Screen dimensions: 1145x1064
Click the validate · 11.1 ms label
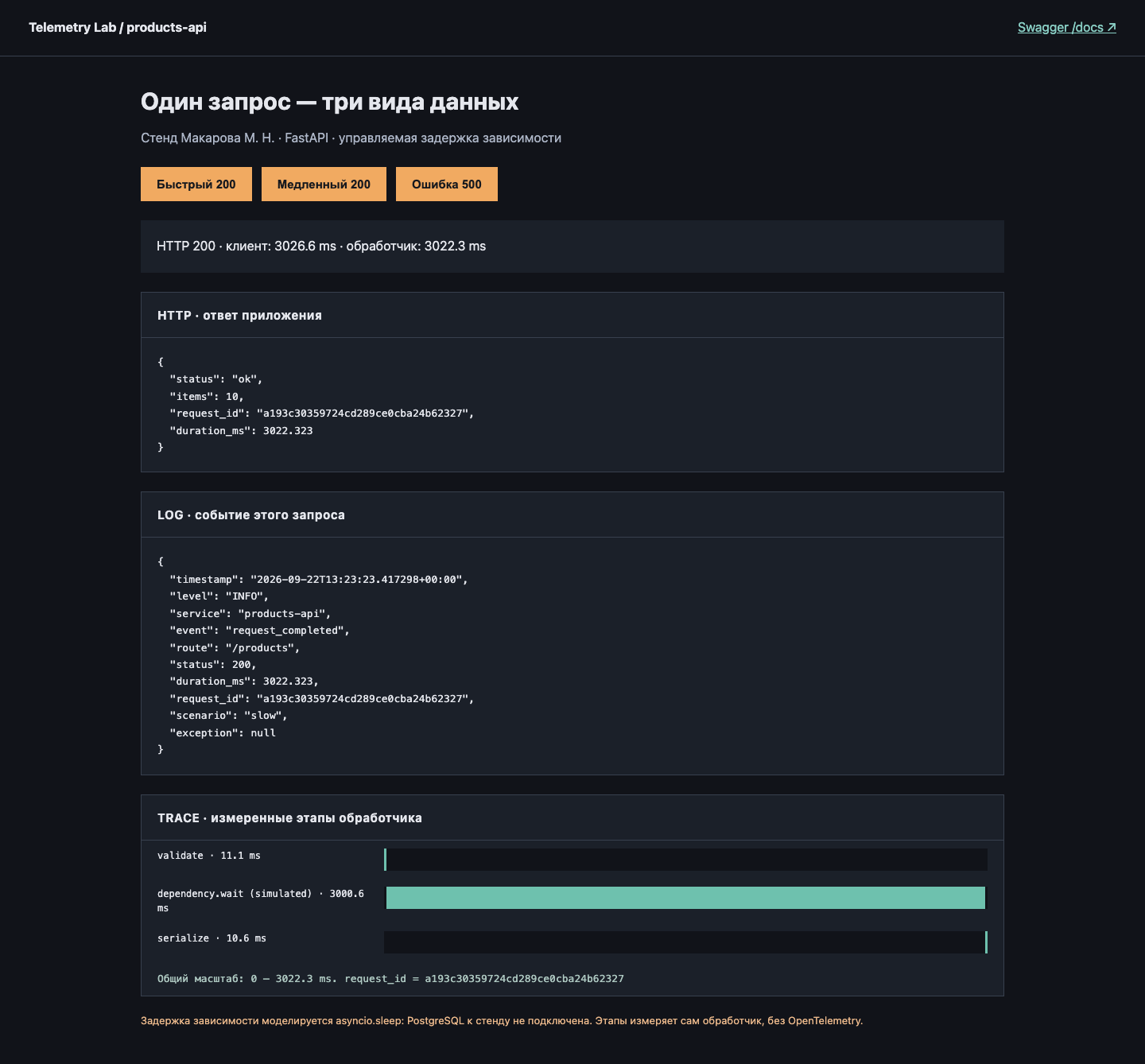(x=209, y=856)
